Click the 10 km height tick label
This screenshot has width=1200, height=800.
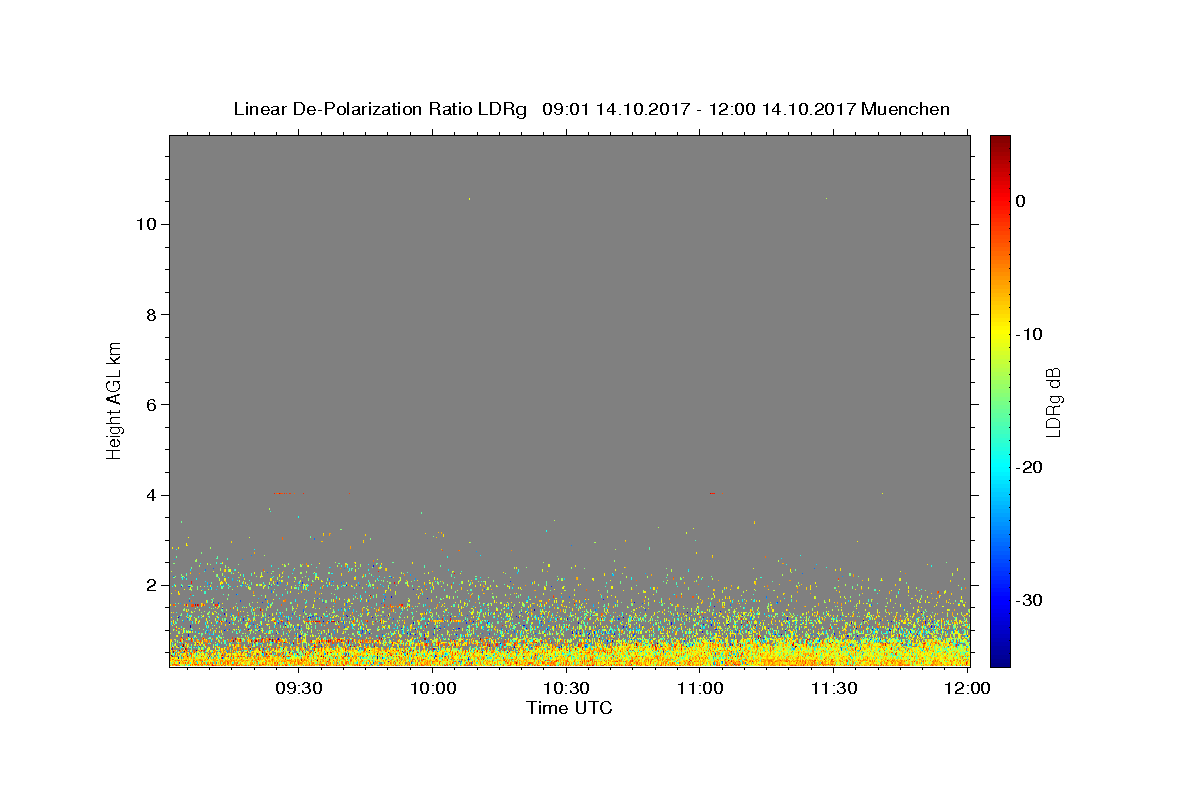144,224
